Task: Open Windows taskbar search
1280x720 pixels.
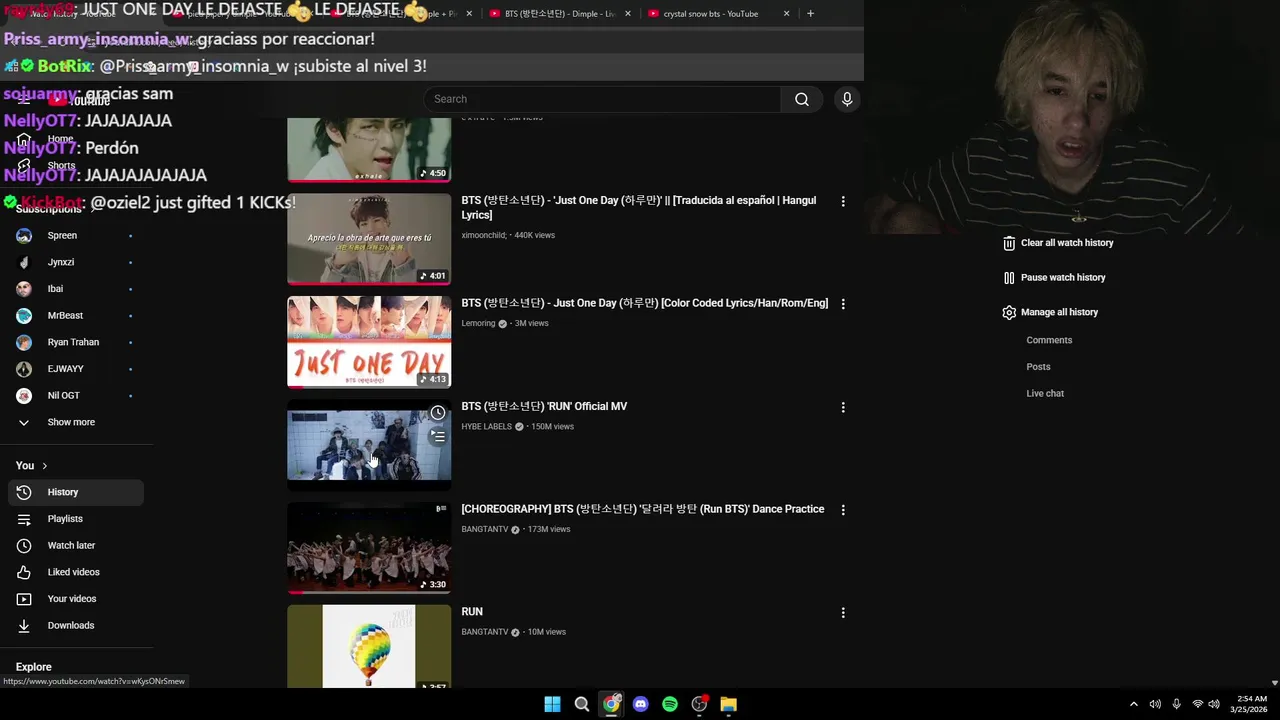Action: pyautogui.click(x=581, y=704)
